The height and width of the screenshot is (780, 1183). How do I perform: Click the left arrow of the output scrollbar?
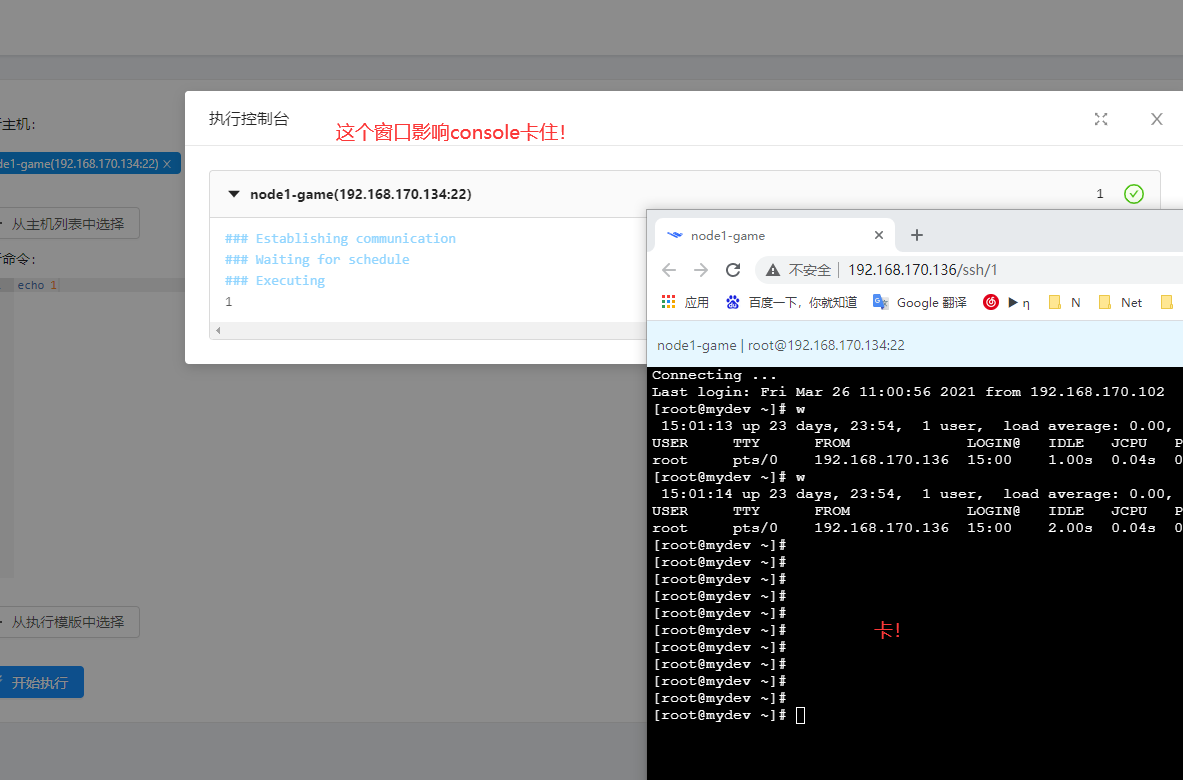218,330
